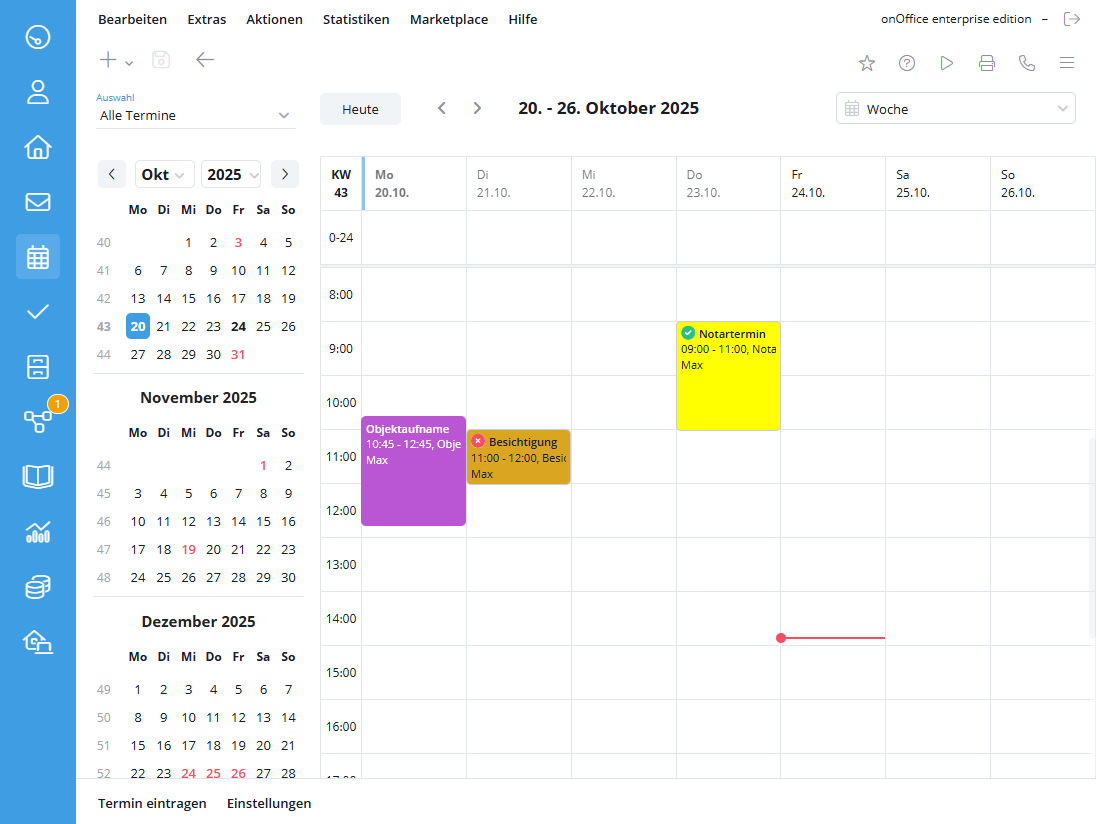Screen dimensions: 1096x824
Task: Click the Favorites star icon
Action: click(x=867, y=63)
